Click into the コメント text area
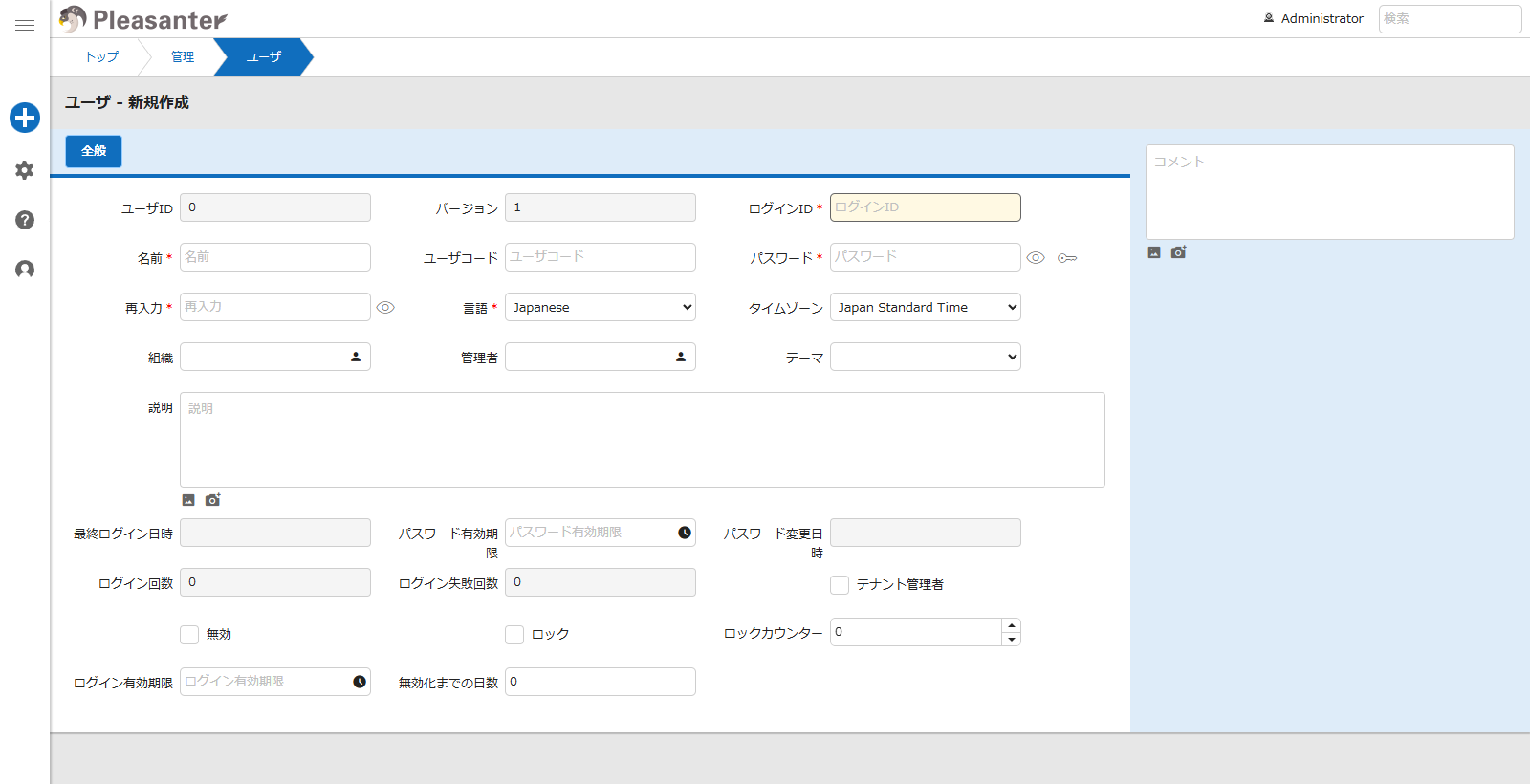The width and height of the screenshot is (1530, 784). (x=1330, y=192)
